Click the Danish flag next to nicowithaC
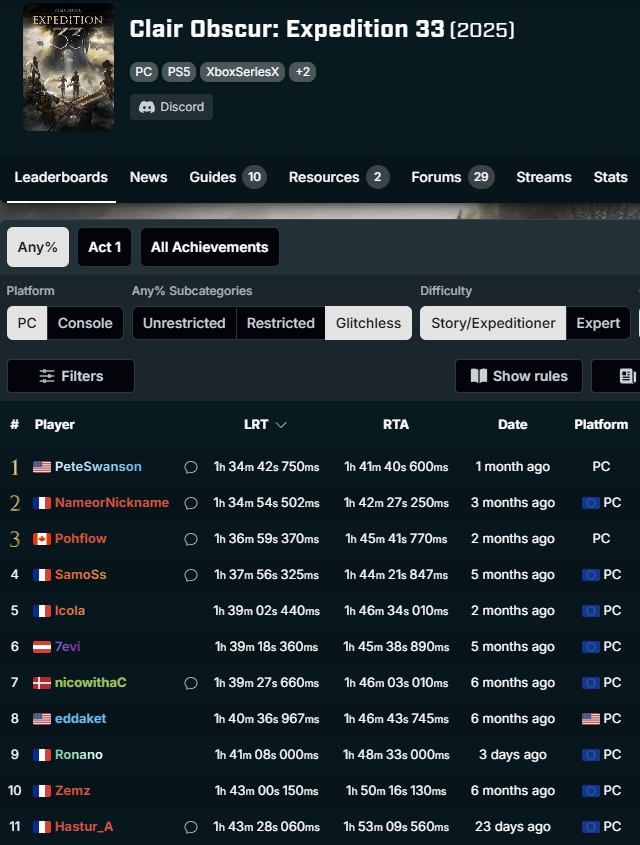Screen dimensions: 640x845 pos(42,683)
